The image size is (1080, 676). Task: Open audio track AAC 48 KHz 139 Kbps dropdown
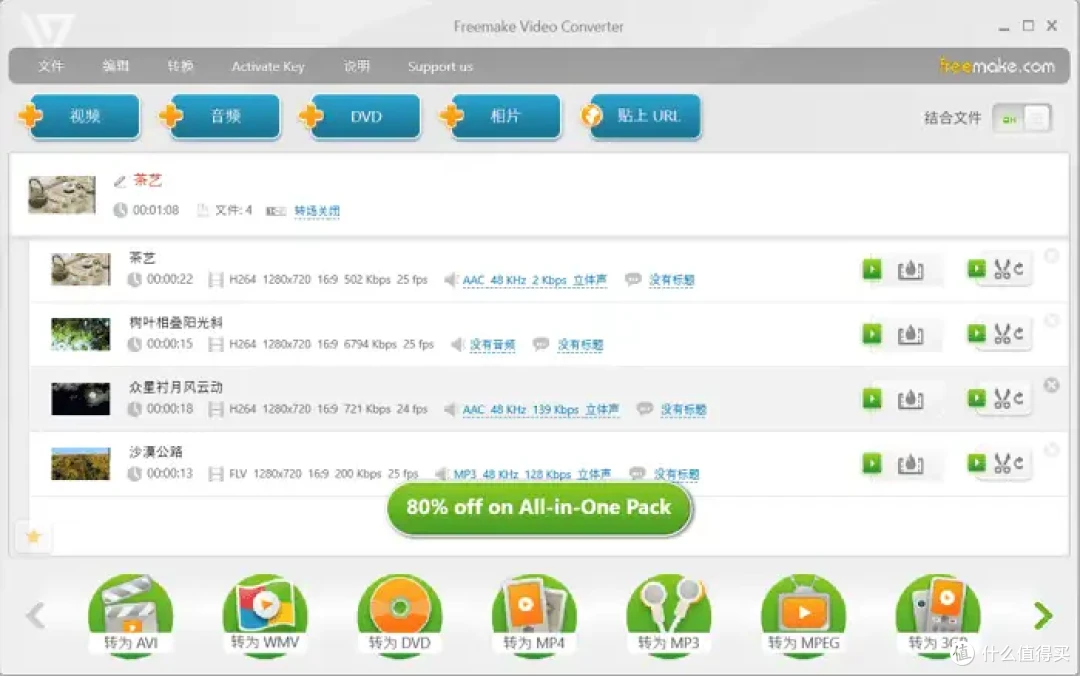tap(541, 410)
